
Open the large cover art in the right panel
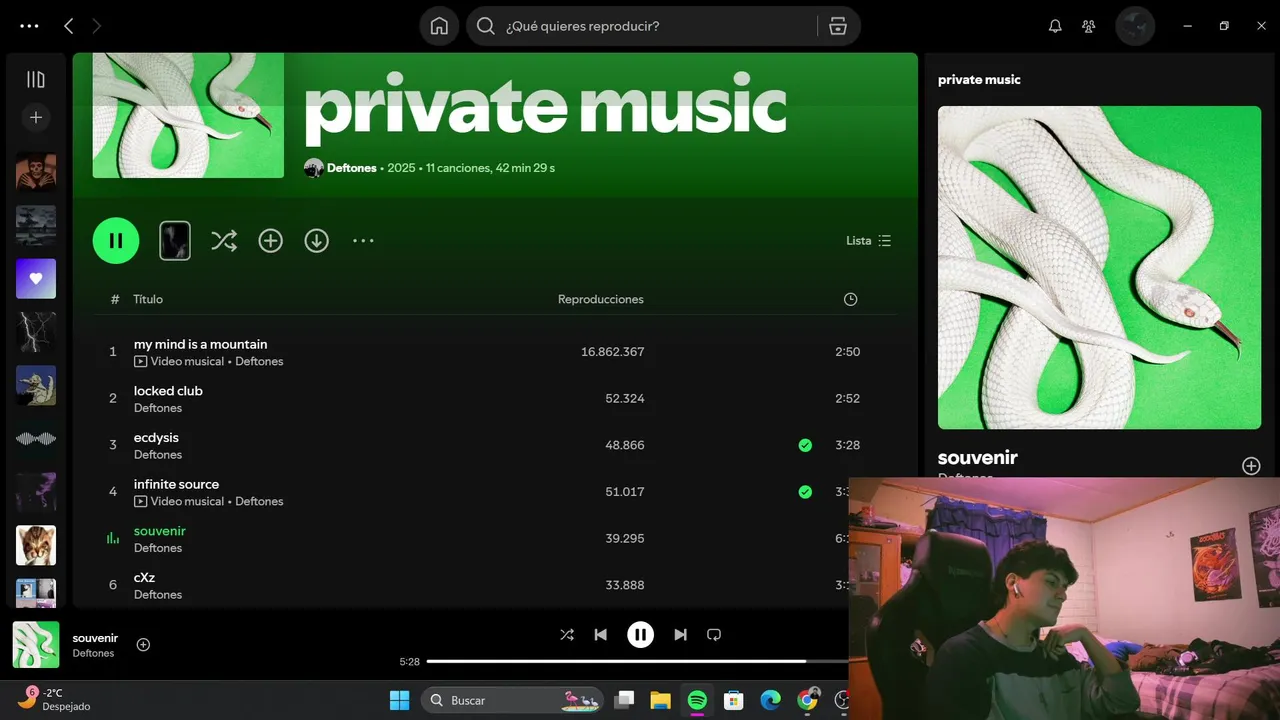pos(1099,267)
